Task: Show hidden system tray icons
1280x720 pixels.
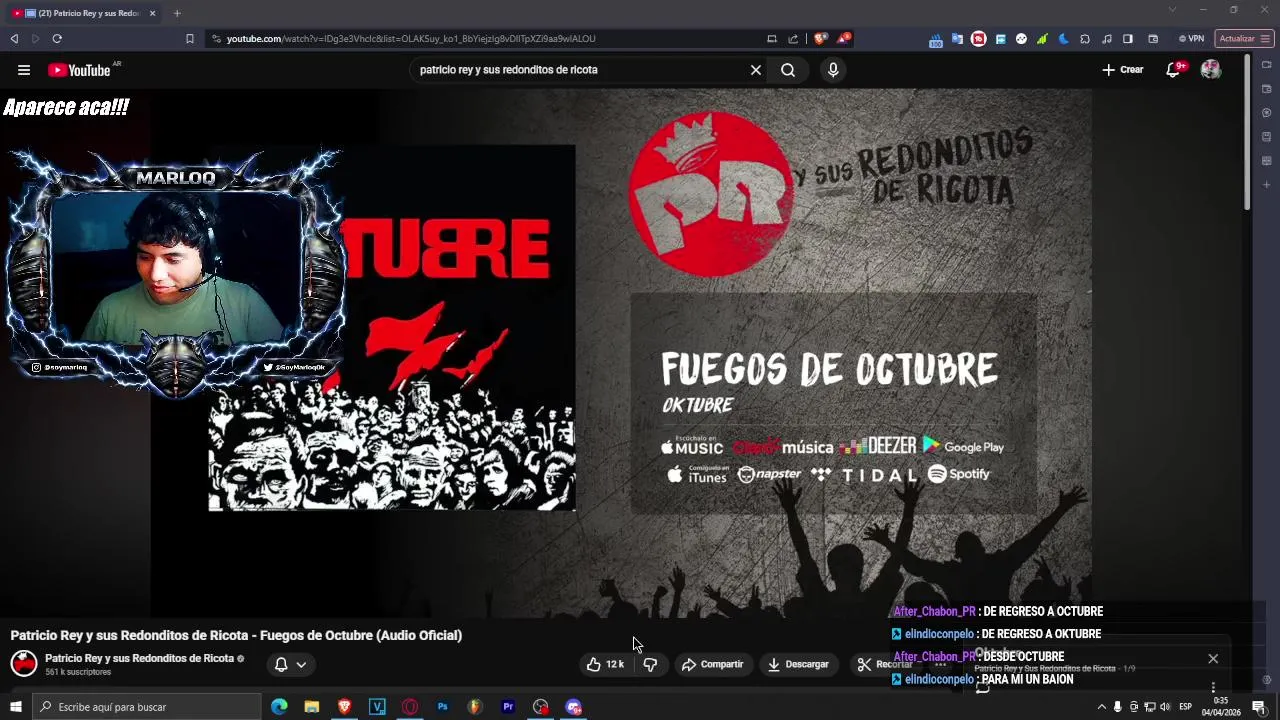Action: (1102, 707)
